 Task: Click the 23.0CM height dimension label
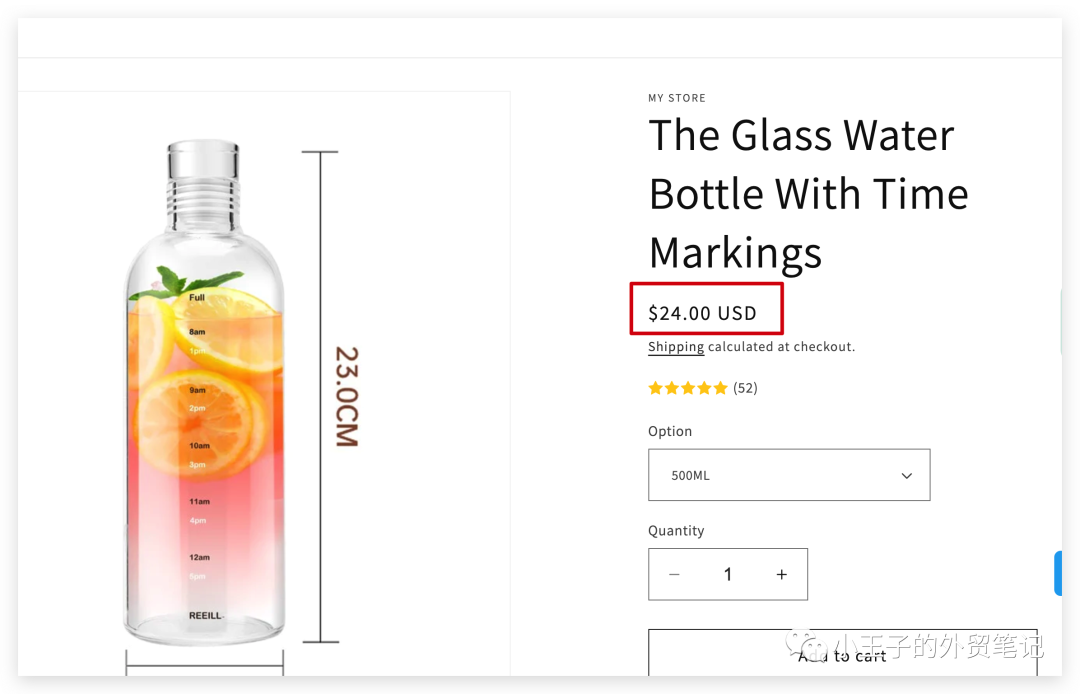[346, 396]
